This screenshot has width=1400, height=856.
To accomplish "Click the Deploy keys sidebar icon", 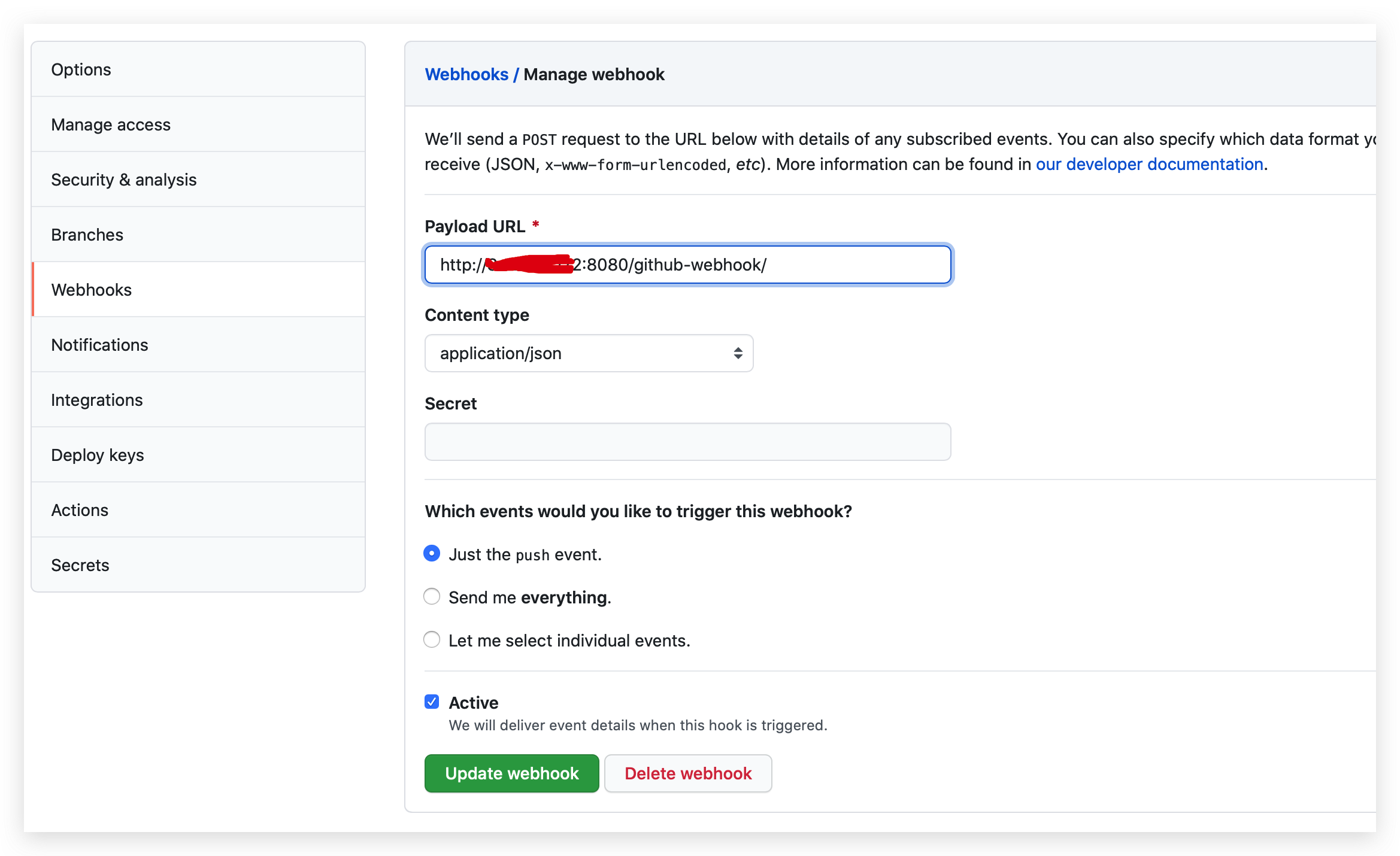I will [98, 455].
